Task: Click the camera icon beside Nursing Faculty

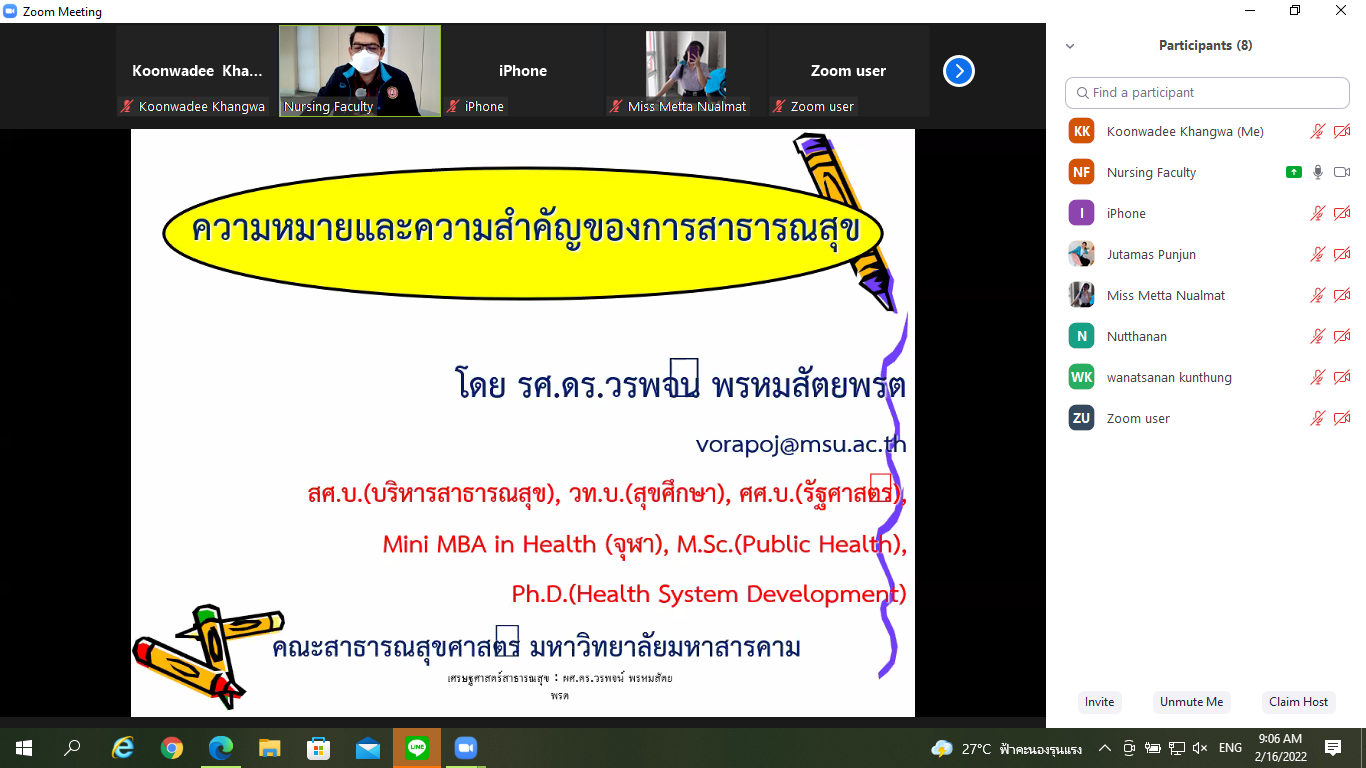Action: (x=1342, y=172)
